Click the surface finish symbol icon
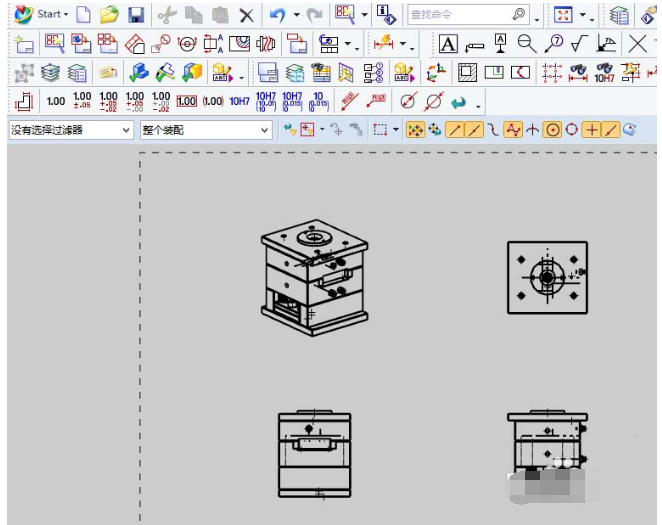Image resolution: width=662 pixels, height=525 pixels. (579, 43)
